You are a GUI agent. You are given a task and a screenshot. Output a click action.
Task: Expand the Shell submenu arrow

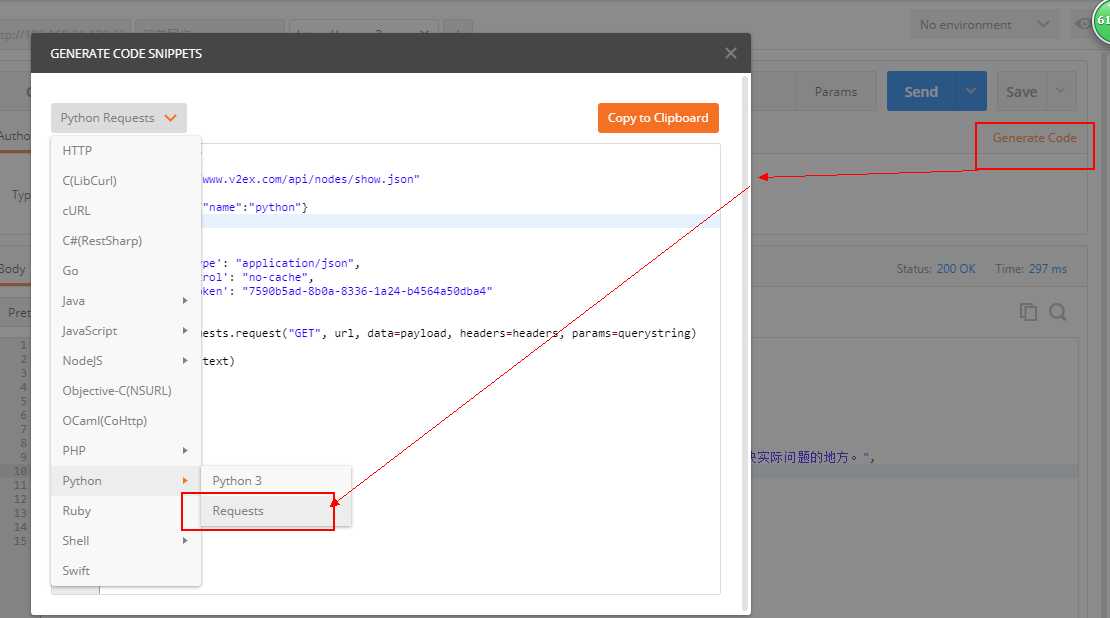[185, 541]
